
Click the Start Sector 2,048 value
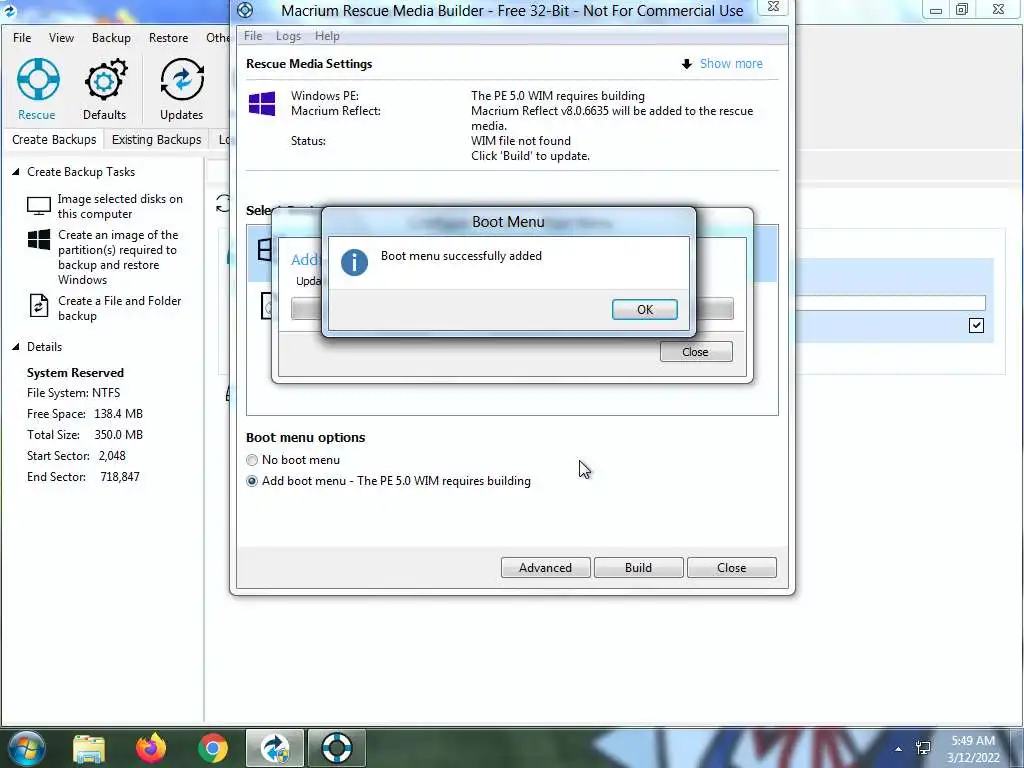coord(112,456)
